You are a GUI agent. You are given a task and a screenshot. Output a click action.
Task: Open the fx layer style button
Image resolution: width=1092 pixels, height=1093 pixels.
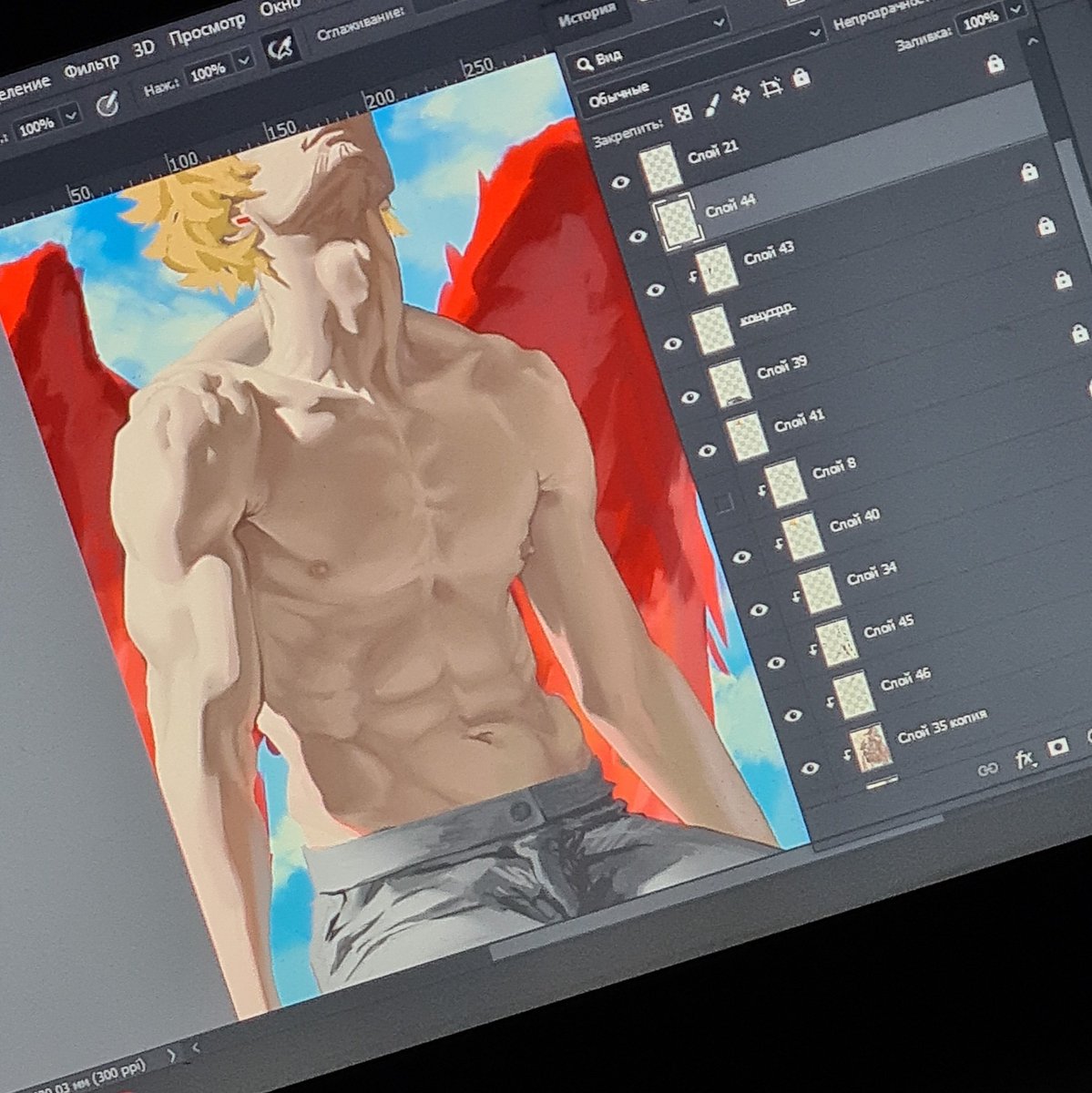point(1026,759)
